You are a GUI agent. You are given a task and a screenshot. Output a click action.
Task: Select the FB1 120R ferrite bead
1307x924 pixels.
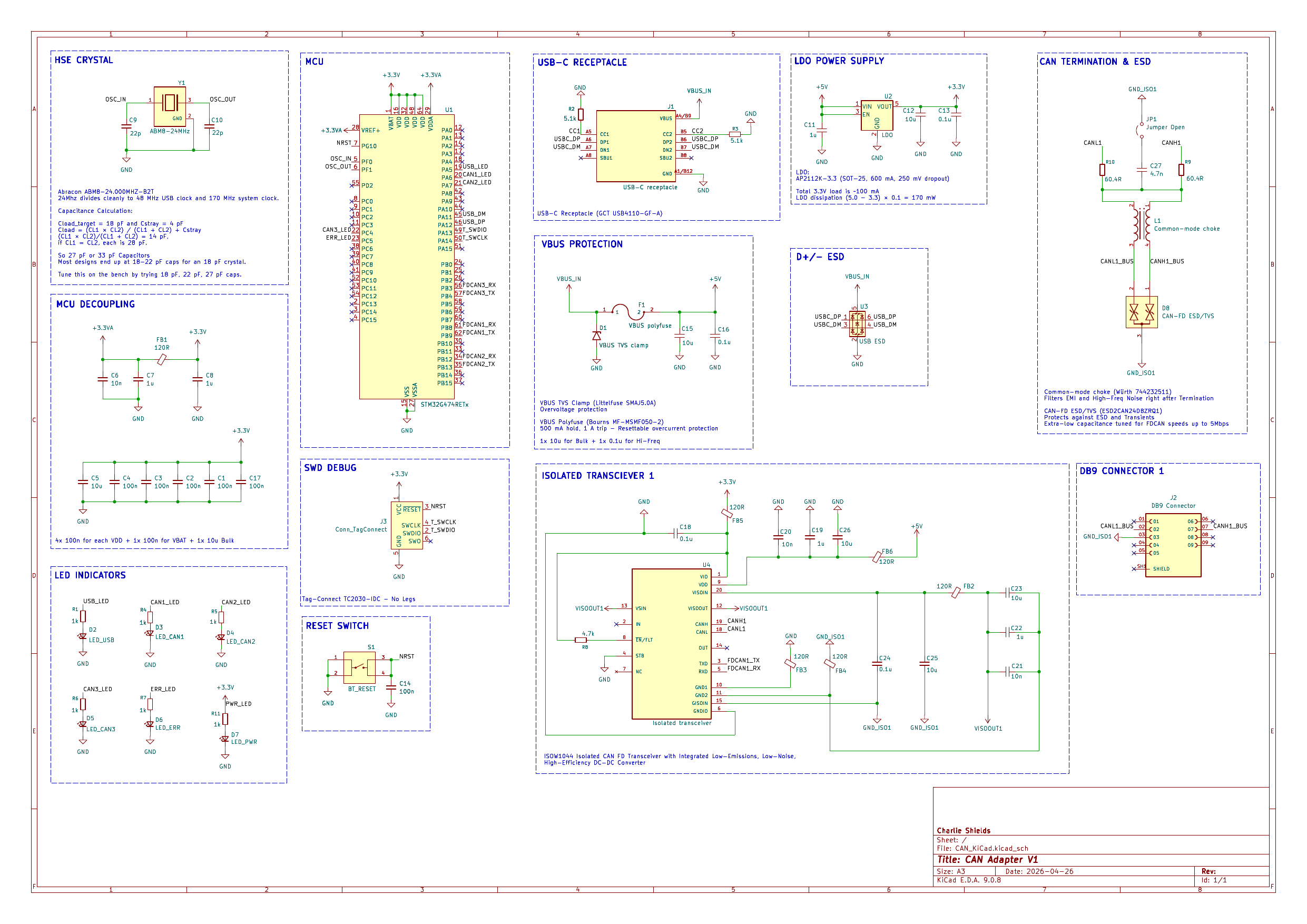[x=162, y=359]
